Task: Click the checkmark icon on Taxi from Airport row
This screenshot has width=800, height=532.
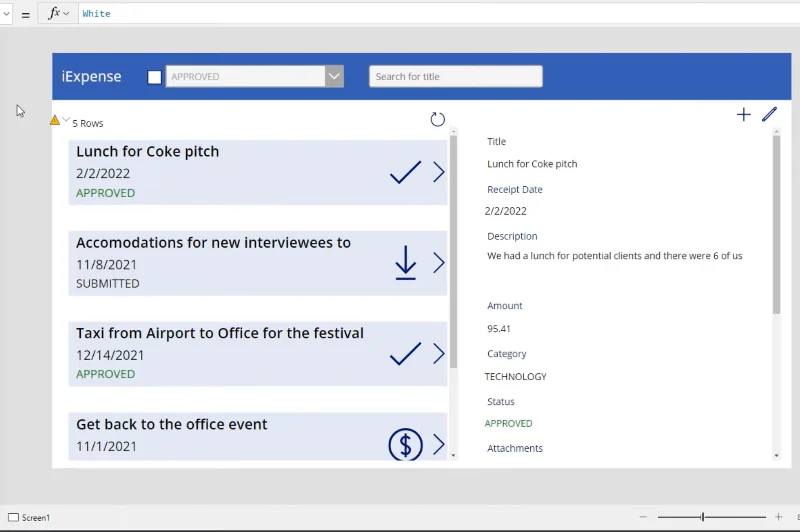Action: pyautogui.click(x=405, y=353)
